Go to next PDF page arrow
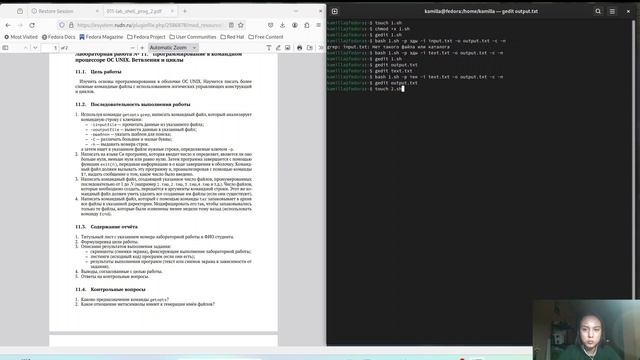The height and width of the screenshot is (360, 640). [35, 48]
